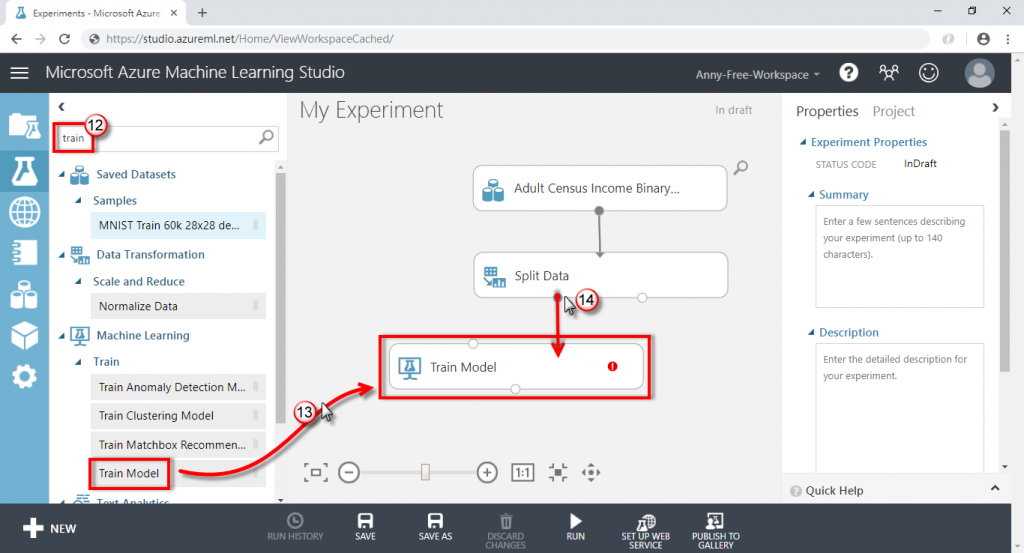Click the canvas search magnifier icon
1024x553 pixels.
click(x=741, y=168)
